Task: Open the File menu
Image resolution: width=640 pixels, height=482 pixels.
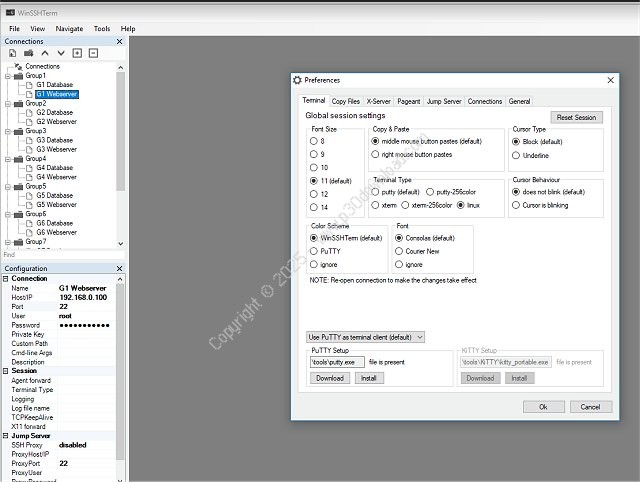Action: pos(14,29)
